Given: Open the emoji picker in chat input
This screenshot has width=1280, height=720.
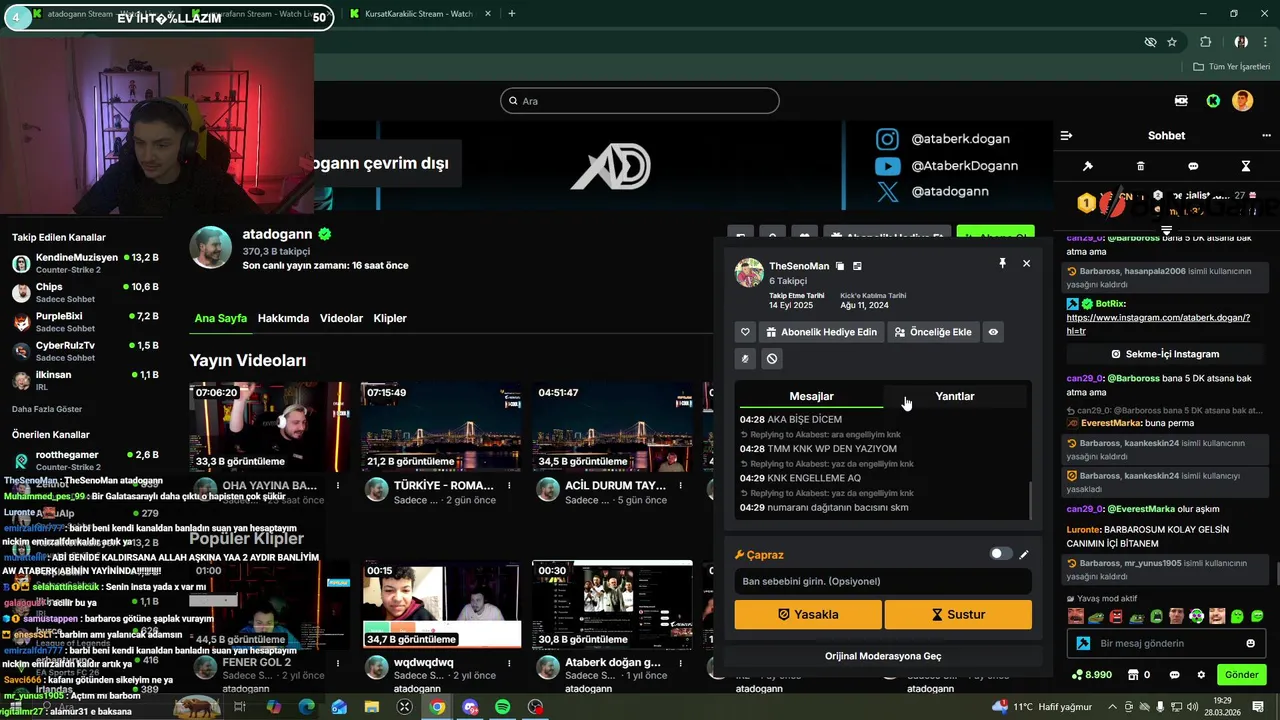Looking at the screenshot, I should point(1250,643).
